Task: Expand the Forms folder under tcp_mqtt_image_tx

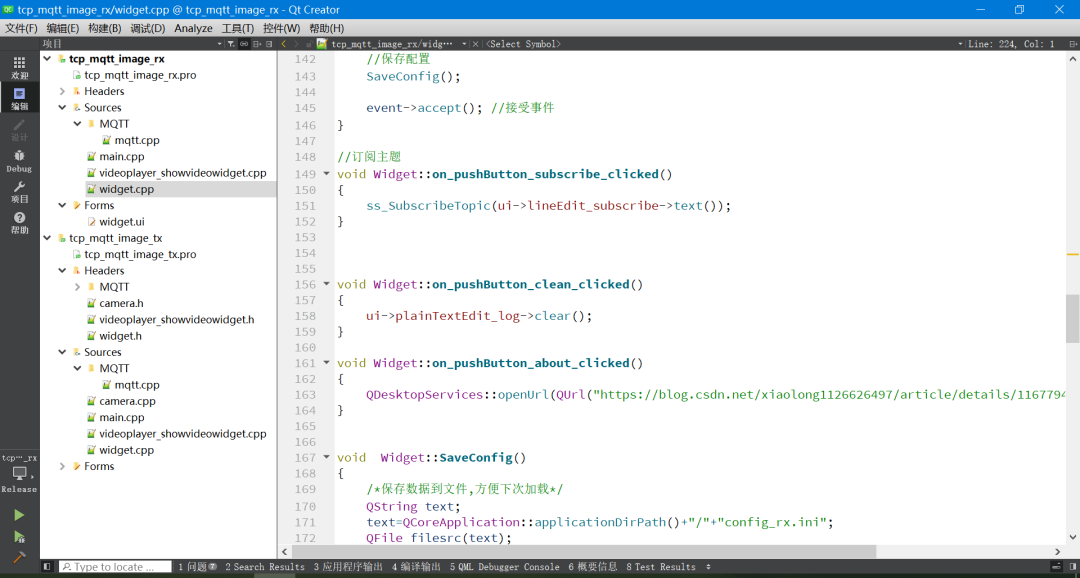Action: tap(62, 466)
